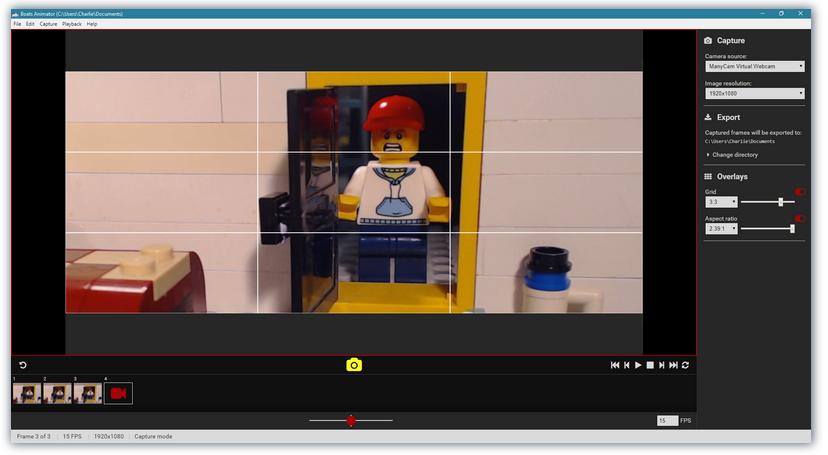The image size is (828, 455).
Task: Click the 'Image resolution:' label
Action: pos(728,83)
